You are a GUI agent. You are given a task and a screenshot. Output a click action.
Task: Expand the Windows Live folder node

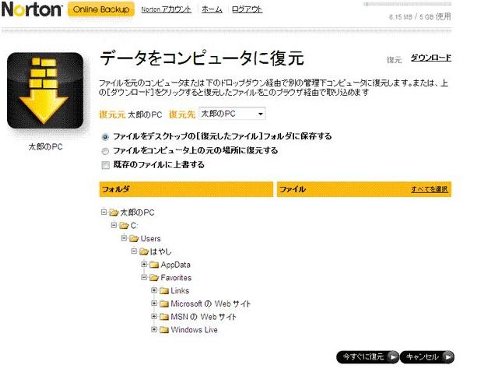click(x=154, y=329)
